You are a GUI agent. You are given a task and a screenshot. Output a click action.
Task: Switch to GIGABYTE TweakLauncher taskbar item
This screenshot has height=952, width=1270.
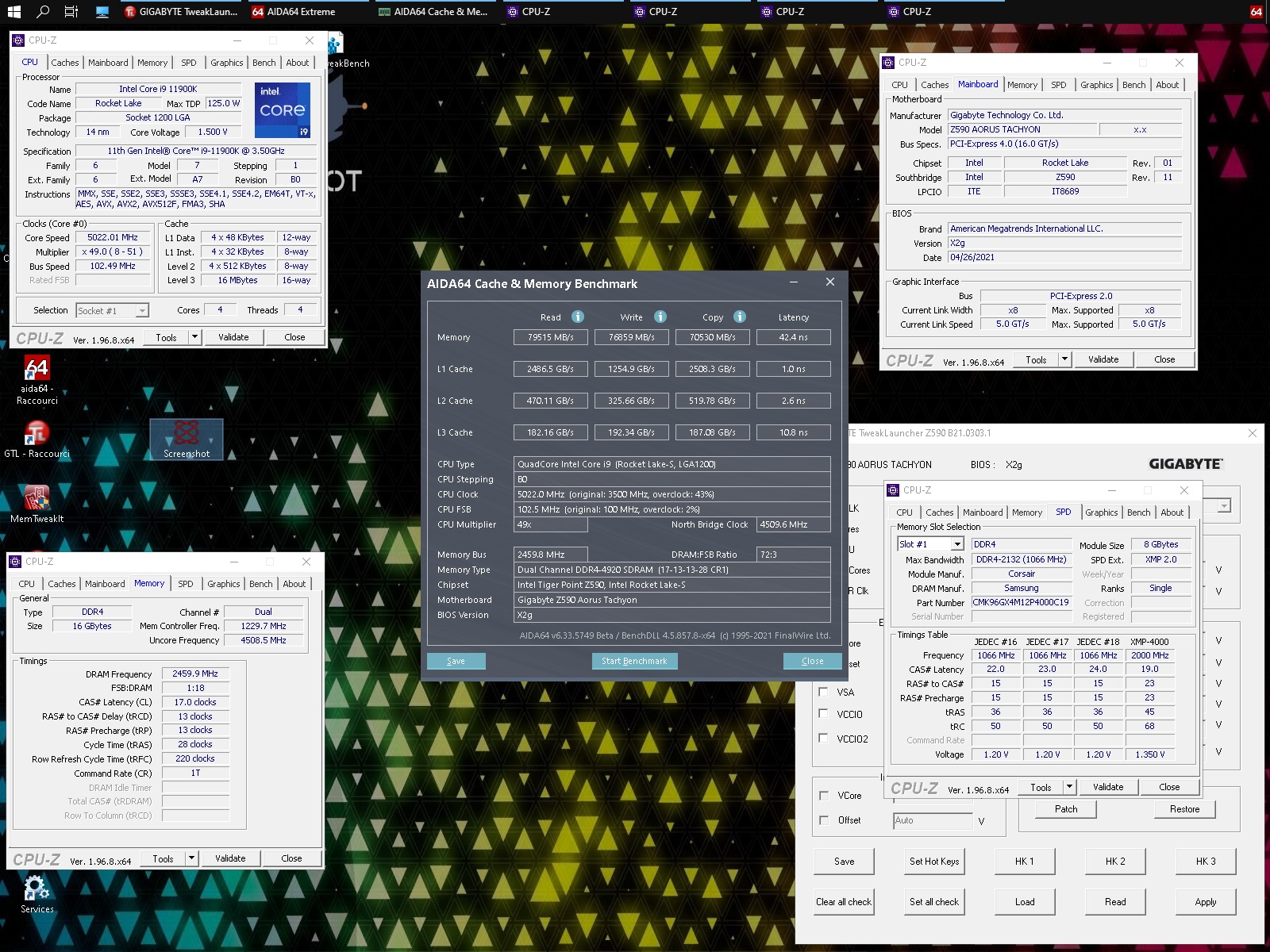coord(181,11)
